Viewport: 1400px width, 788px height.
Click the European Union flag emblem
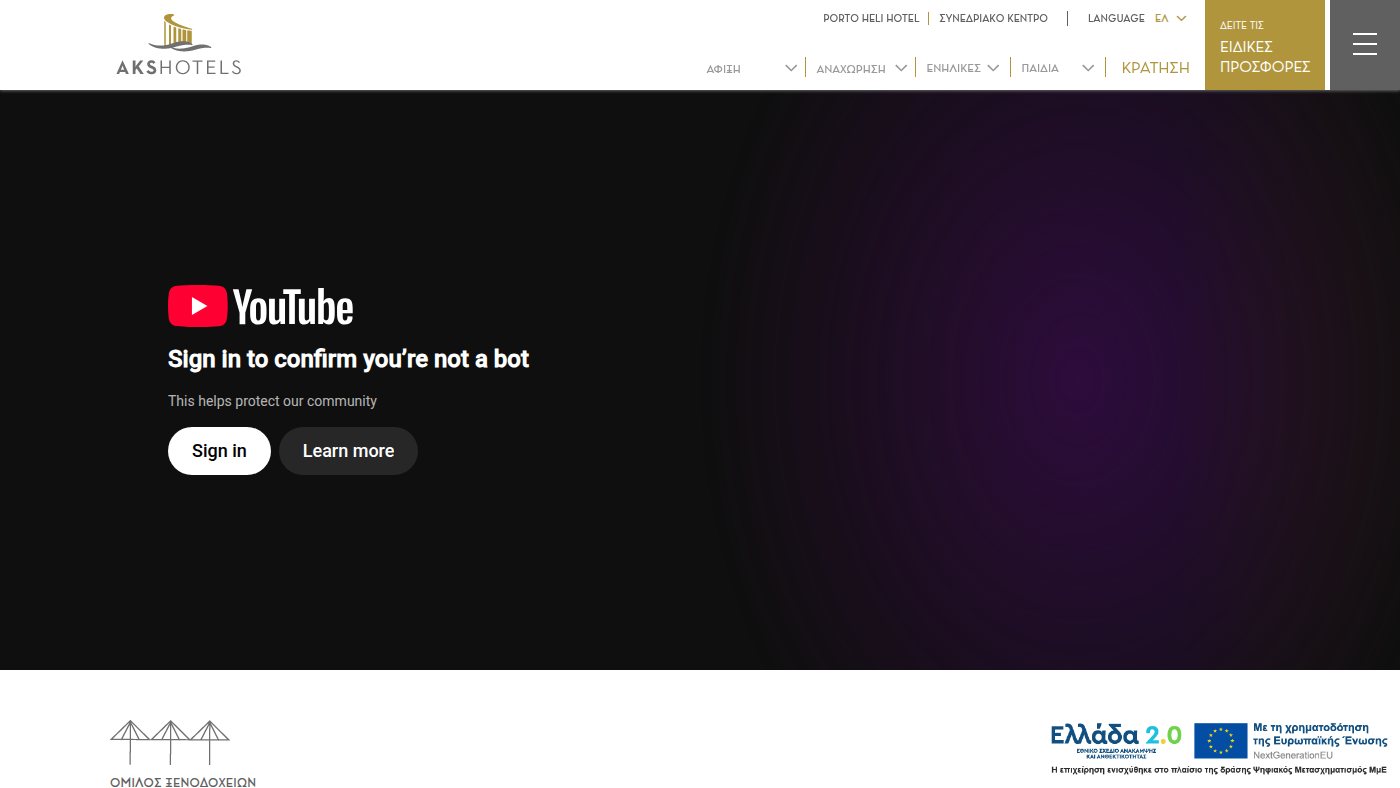pyautogui.click(x=1220, y=741)
